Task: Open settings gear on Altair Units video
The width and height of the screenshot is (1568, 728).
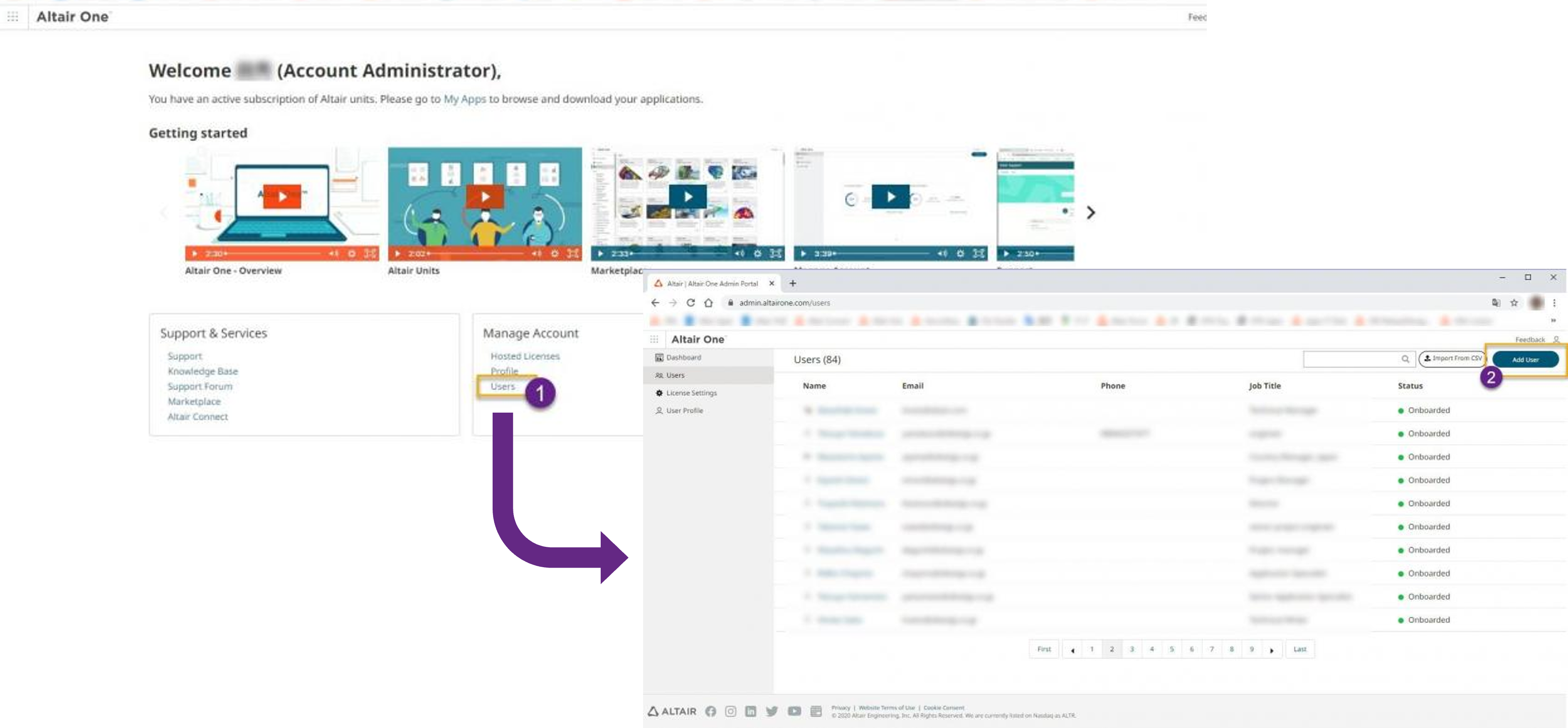Action: (555, 253)
